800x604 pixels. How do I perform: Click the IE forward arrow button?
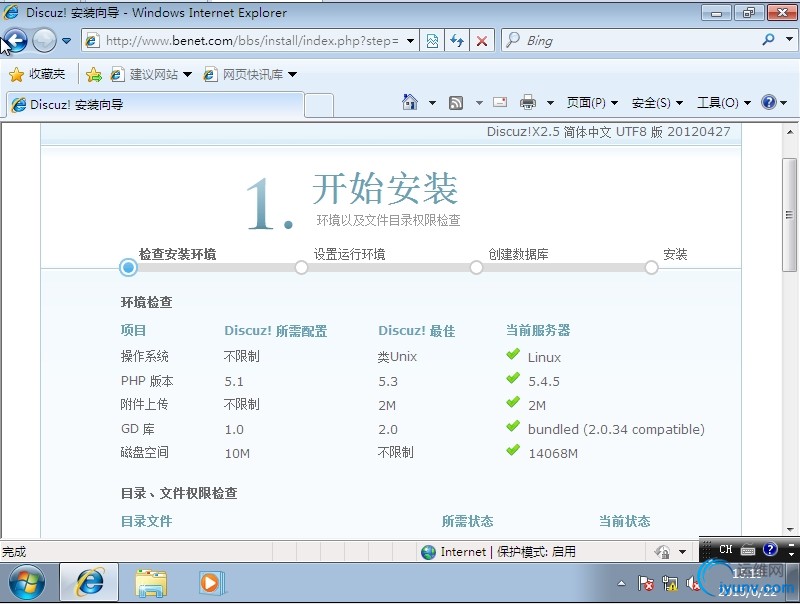(x=44, y=40)
